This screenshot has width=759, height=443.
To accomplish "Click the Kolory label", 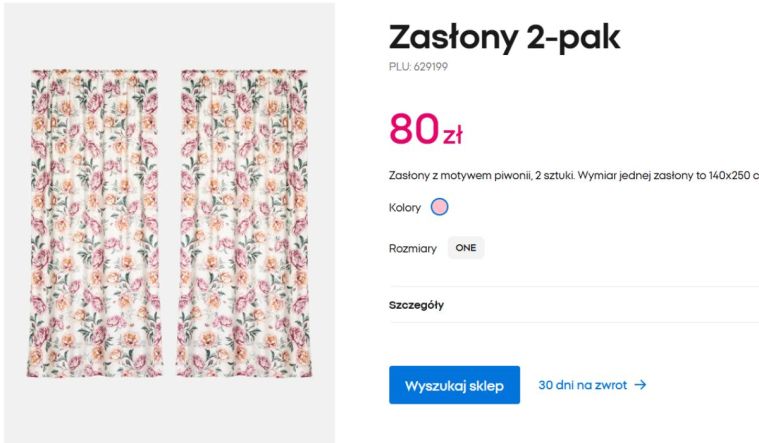I will (405, 208).
